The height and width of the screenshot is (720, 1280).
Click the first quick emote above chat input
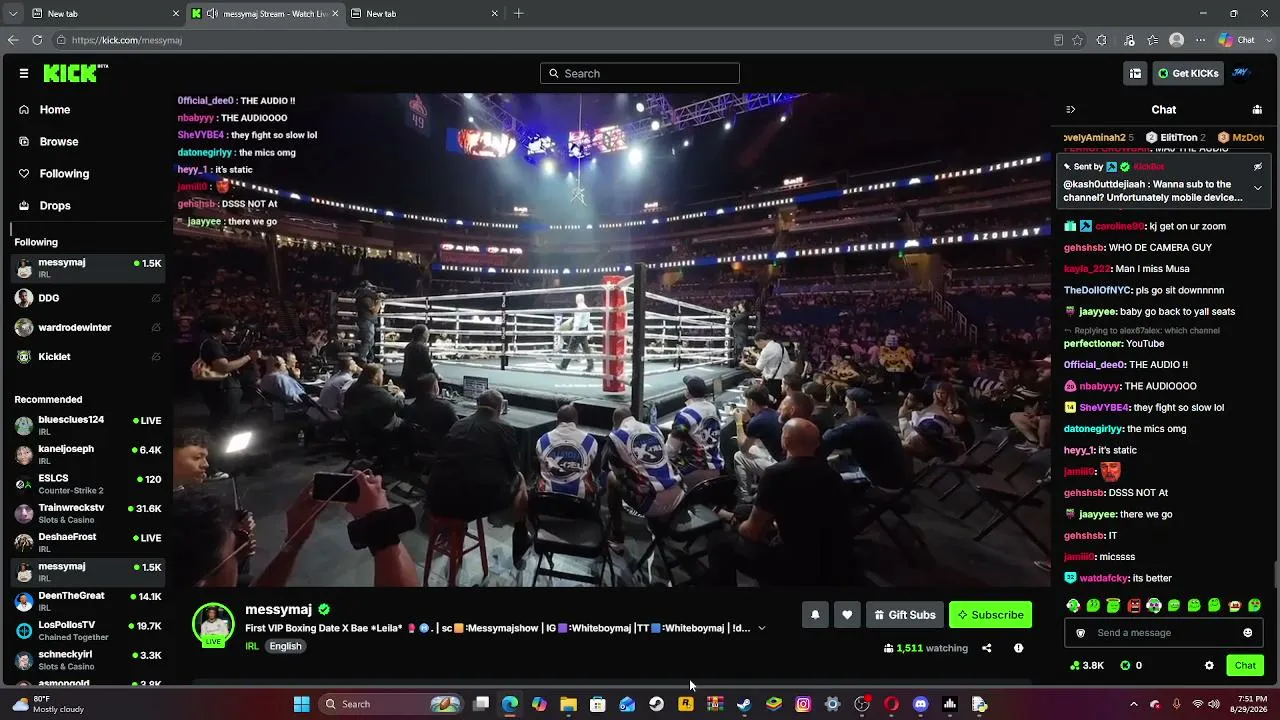coord(1073,606)
